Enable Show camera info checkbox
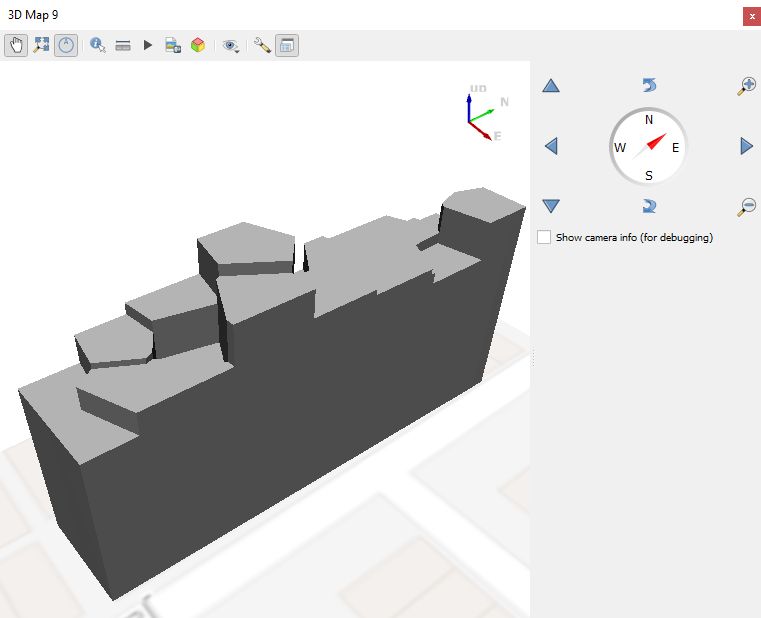The height and width of the screenshot is (618, 761). coord(544,237)
